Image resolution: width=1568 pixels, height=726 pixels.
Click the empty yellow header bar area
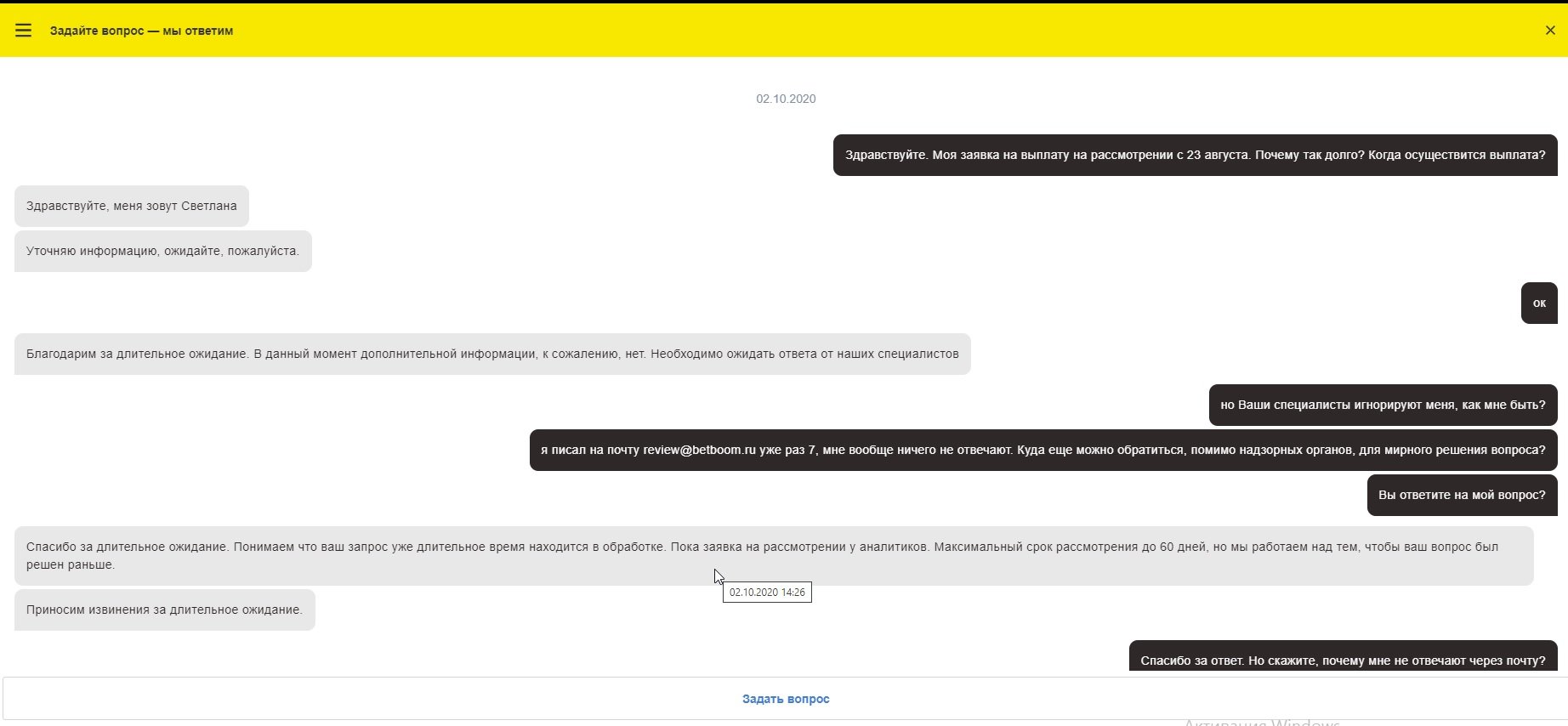(x=850, y=31)
